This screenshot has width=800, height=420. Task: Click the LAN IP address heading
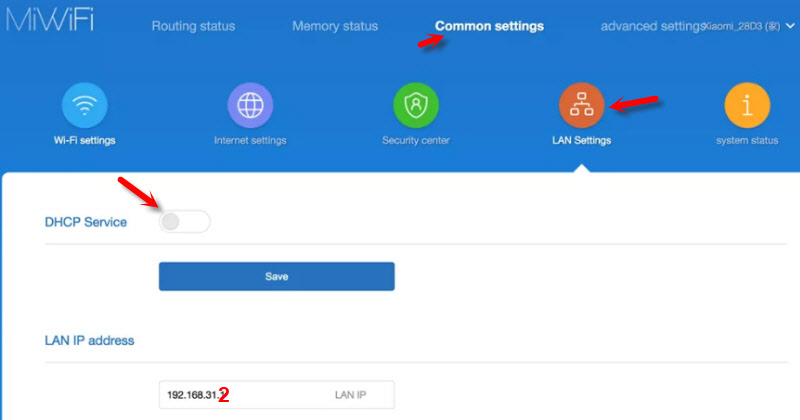tap(89, 340)
